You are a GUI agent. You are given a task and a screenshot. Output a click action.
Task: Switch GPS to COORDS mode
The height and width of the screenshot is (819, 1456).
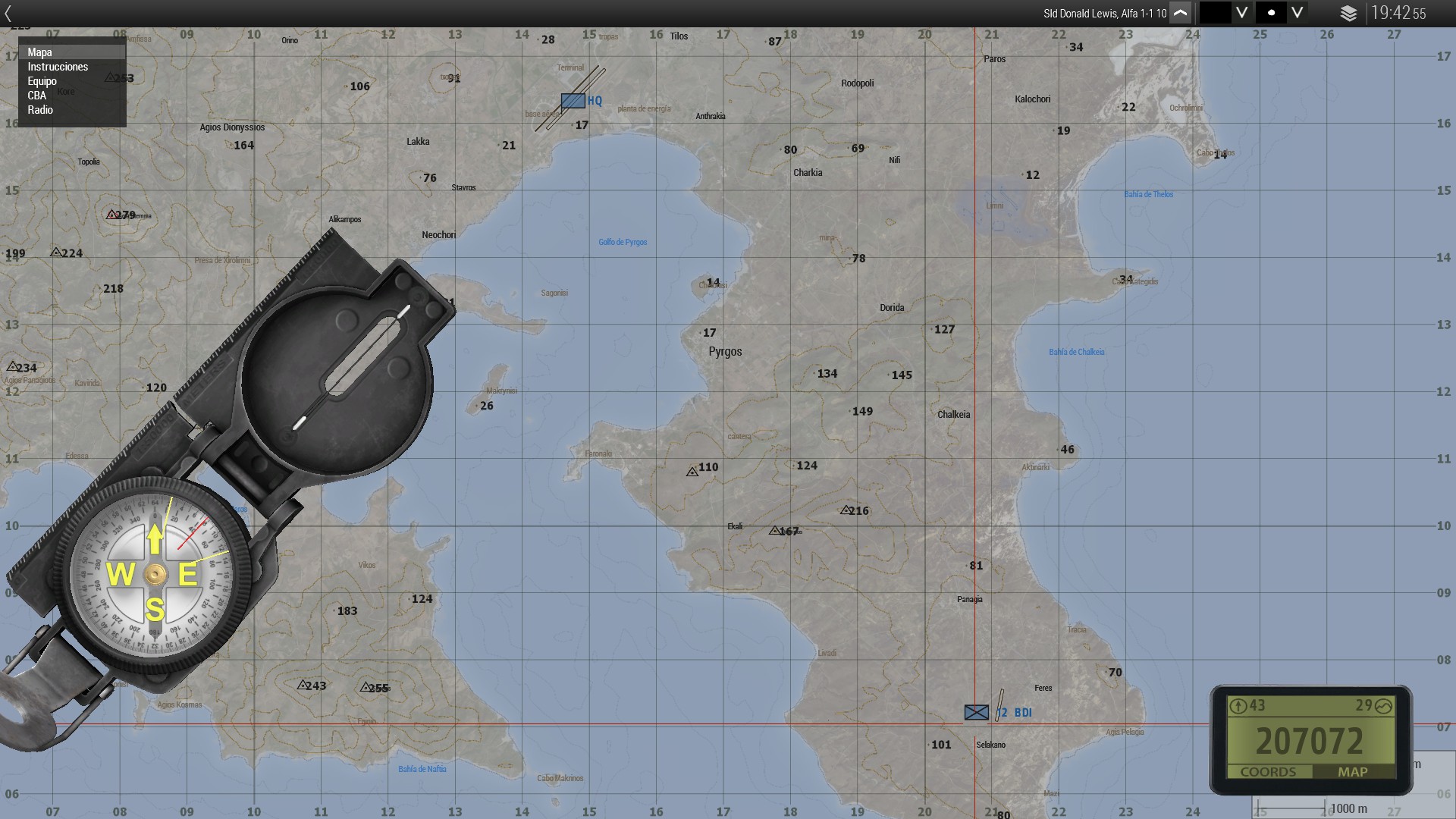[x=1268, y=772]
